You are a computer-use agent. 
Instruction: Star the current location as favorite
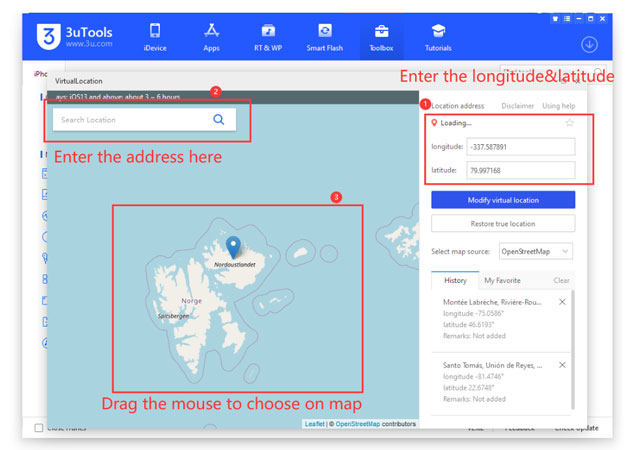pyautogui.click(x=569, y=123)
